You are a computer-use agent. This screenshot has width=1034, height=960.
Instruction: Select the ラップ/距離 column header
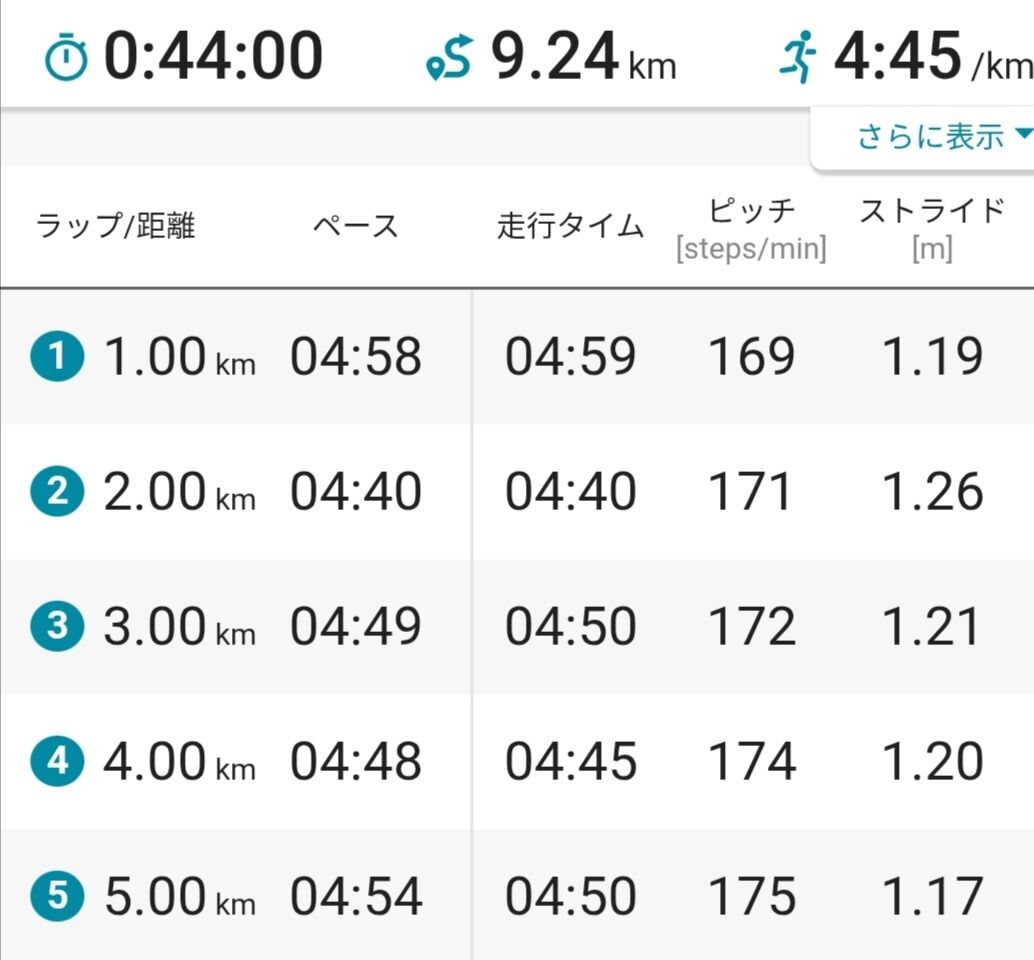(115, 226)
